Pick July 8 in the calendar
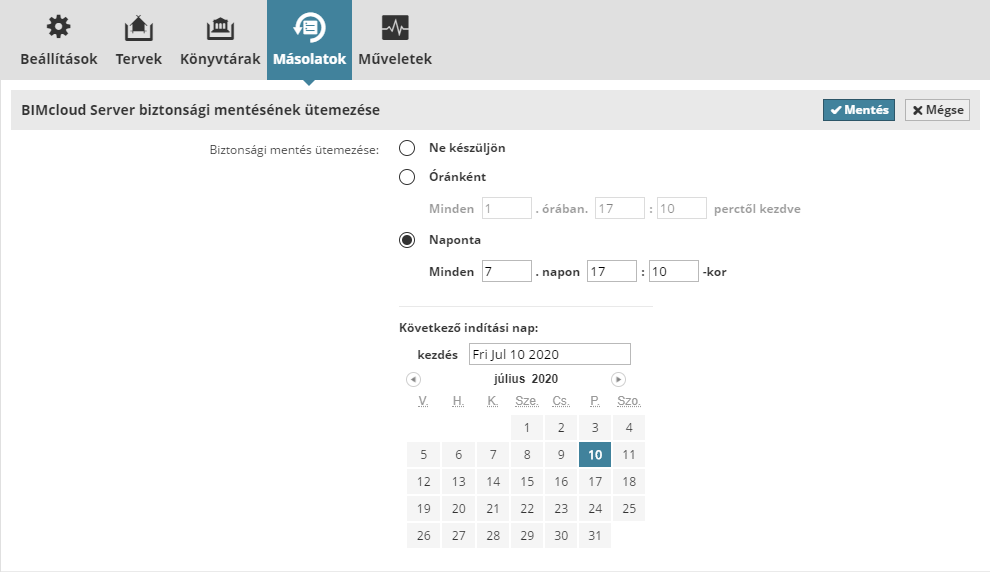This screenshot has height=572, width=990. [x=527, y=455]
